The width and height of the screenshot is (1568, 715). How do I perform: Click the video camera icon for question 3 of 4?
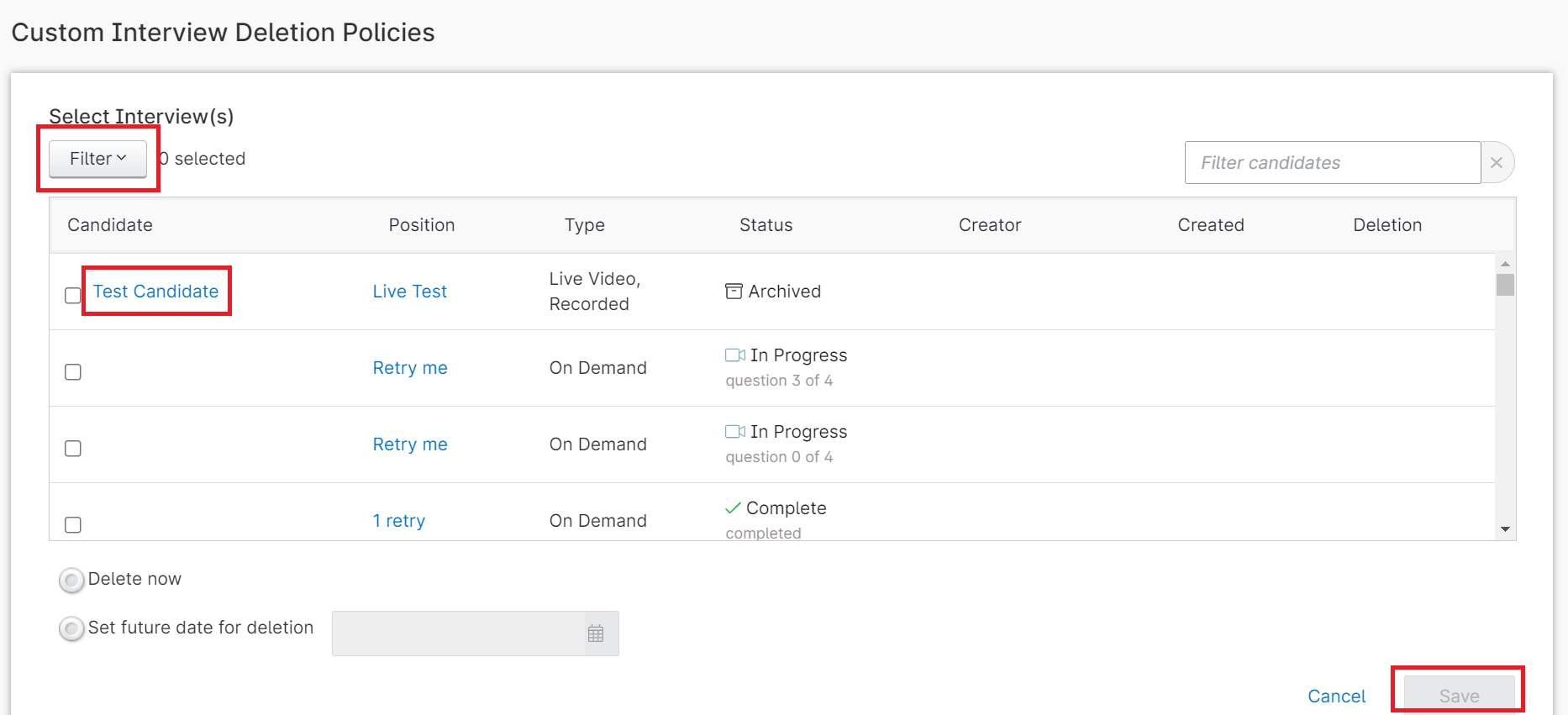pos(735,355)
